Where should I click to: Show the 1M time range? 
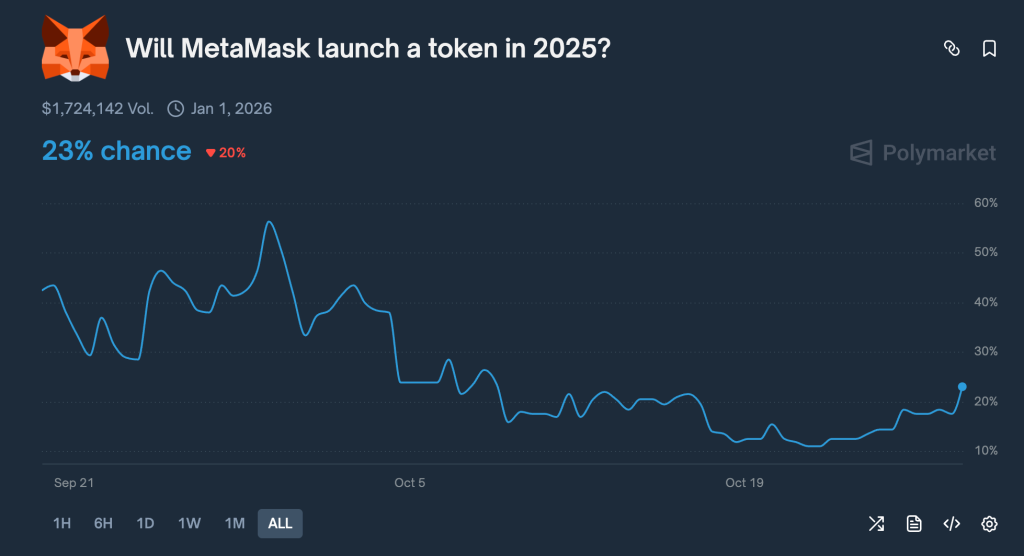[x=235, y=523]
